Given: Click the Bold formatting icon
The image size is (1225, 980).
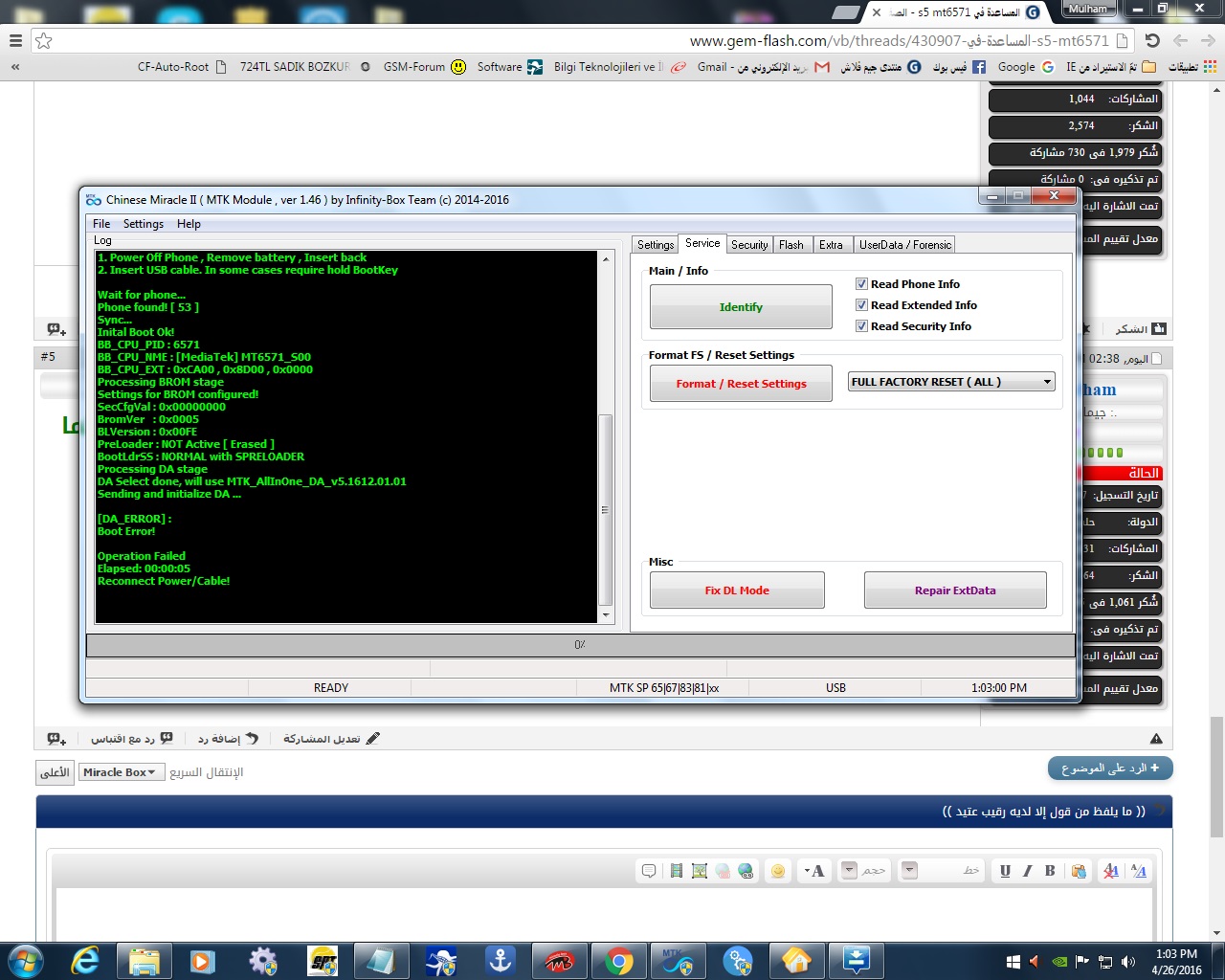Looking at the screenshot, I should pyautogui.click(x=1050, y=871).
